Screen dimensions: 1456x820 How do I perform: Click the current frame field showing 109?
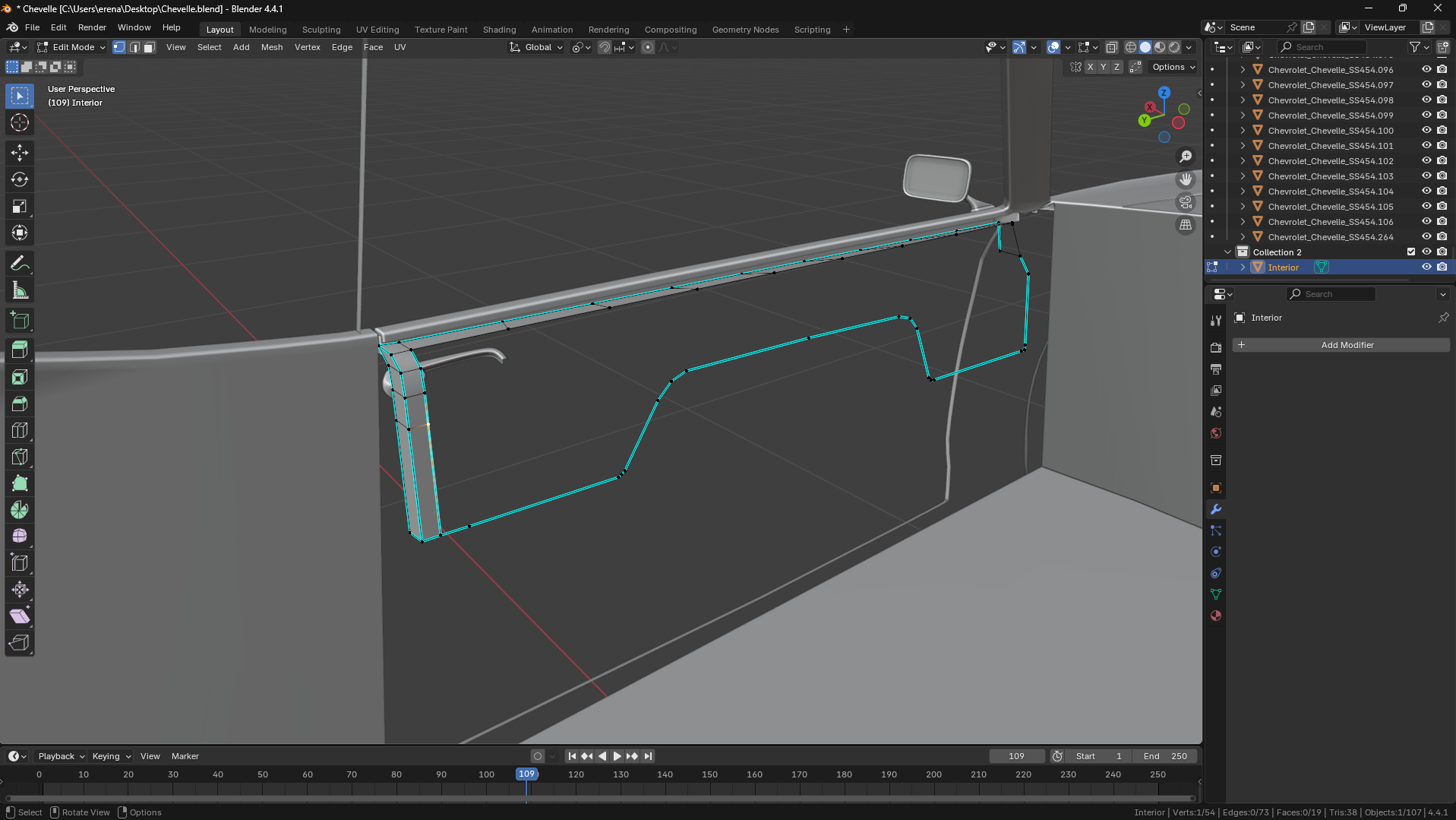tap(1016, 756)
